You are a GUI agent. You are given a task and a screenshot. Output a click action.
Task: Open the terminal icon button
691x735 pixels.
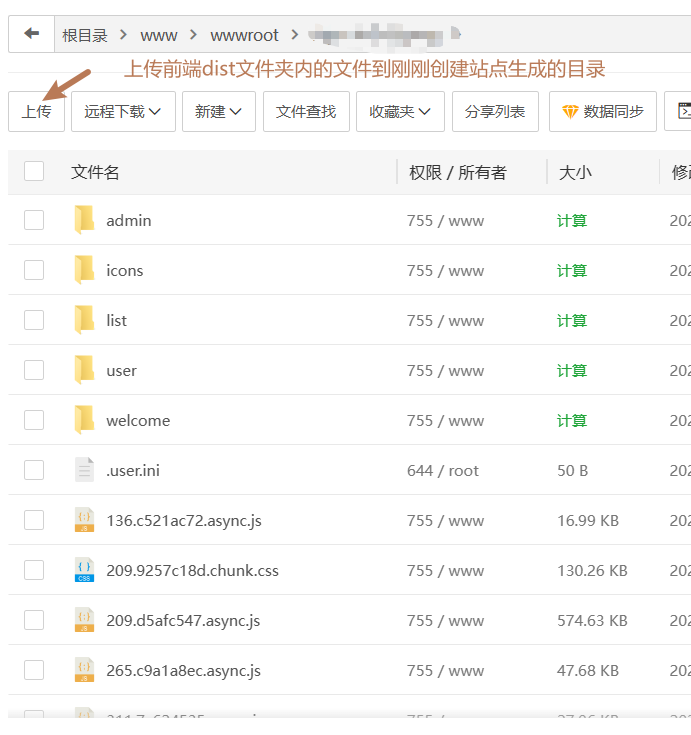(683, 112)
